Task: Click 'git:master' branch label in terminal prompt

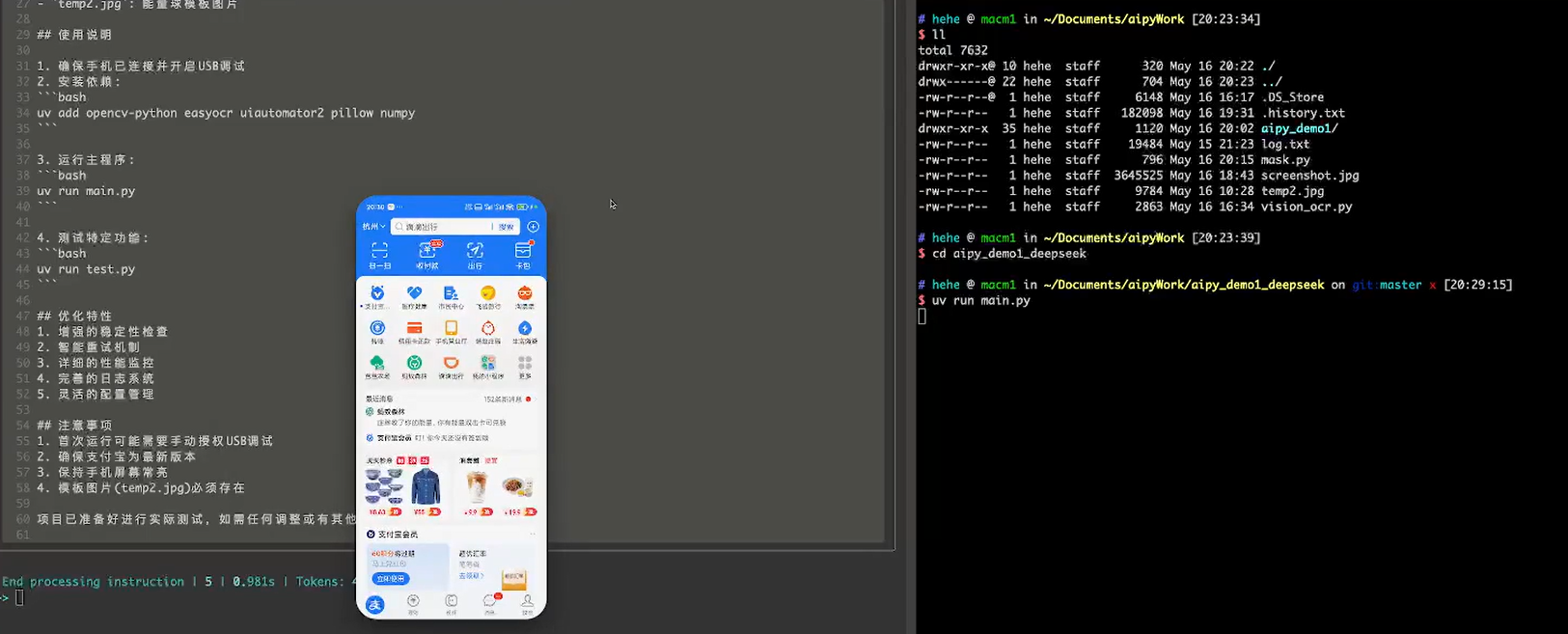Action: point(1387,285)
